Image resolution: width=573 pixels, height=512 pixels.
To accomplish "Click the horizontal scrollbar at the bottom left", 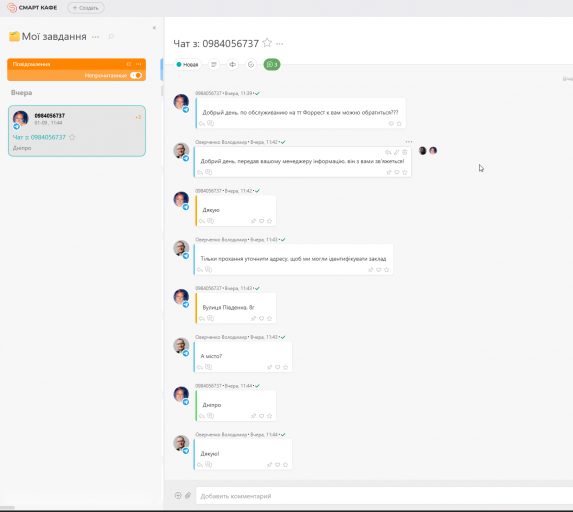I will click(x=7, y=507).
